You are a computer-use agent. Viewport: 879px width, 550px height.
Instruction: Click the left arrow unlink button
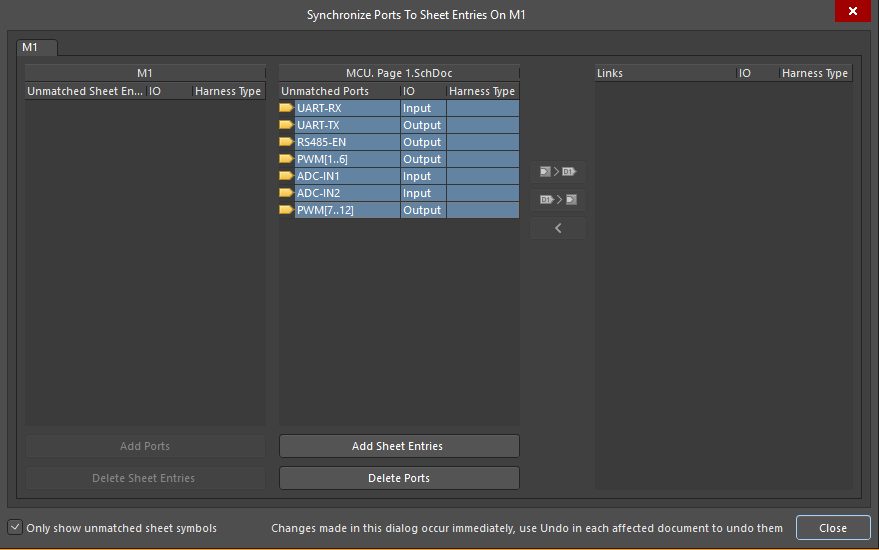click(x=558, y=228)
